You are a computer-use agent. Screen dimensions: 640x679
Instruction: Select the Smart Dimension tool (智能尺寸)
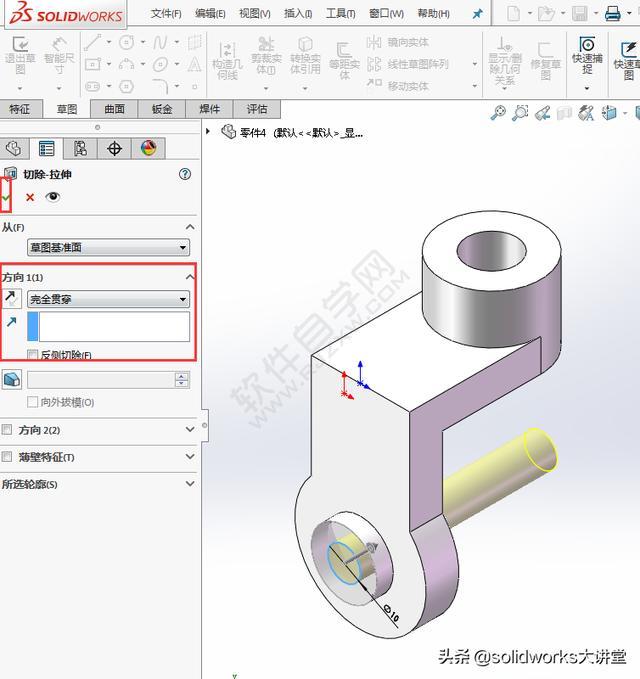(59, 56)
